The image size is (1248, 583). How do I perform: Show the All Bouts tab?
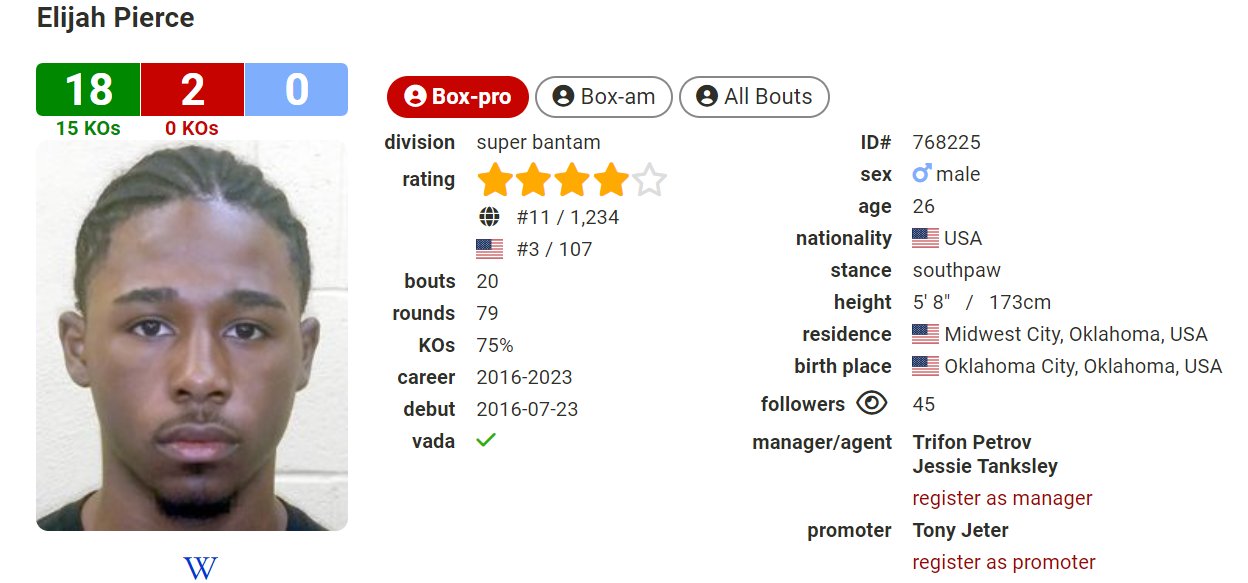tap(754, 97)
